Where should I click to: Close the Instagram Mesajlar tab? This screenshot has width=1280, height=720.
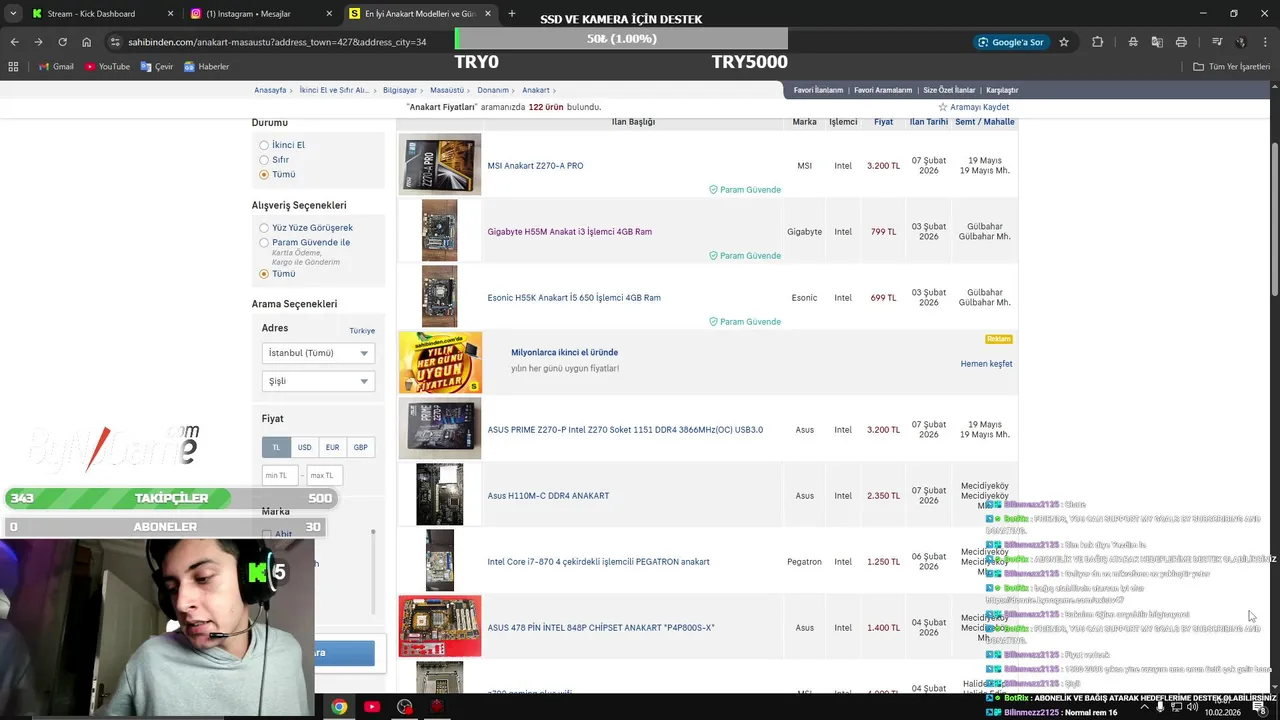(x=329, y=14)
